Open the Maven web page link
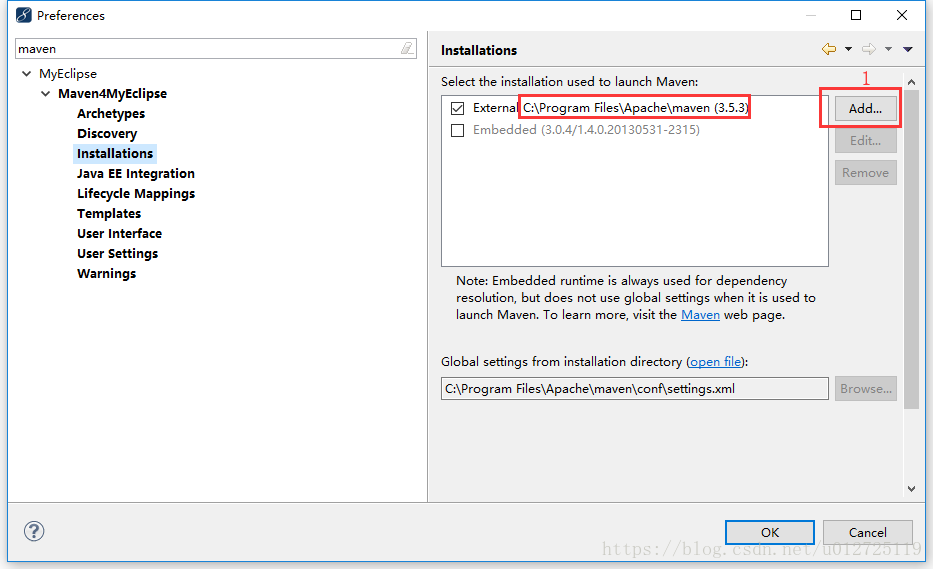933x569 pixels. (x=700, y=315)
